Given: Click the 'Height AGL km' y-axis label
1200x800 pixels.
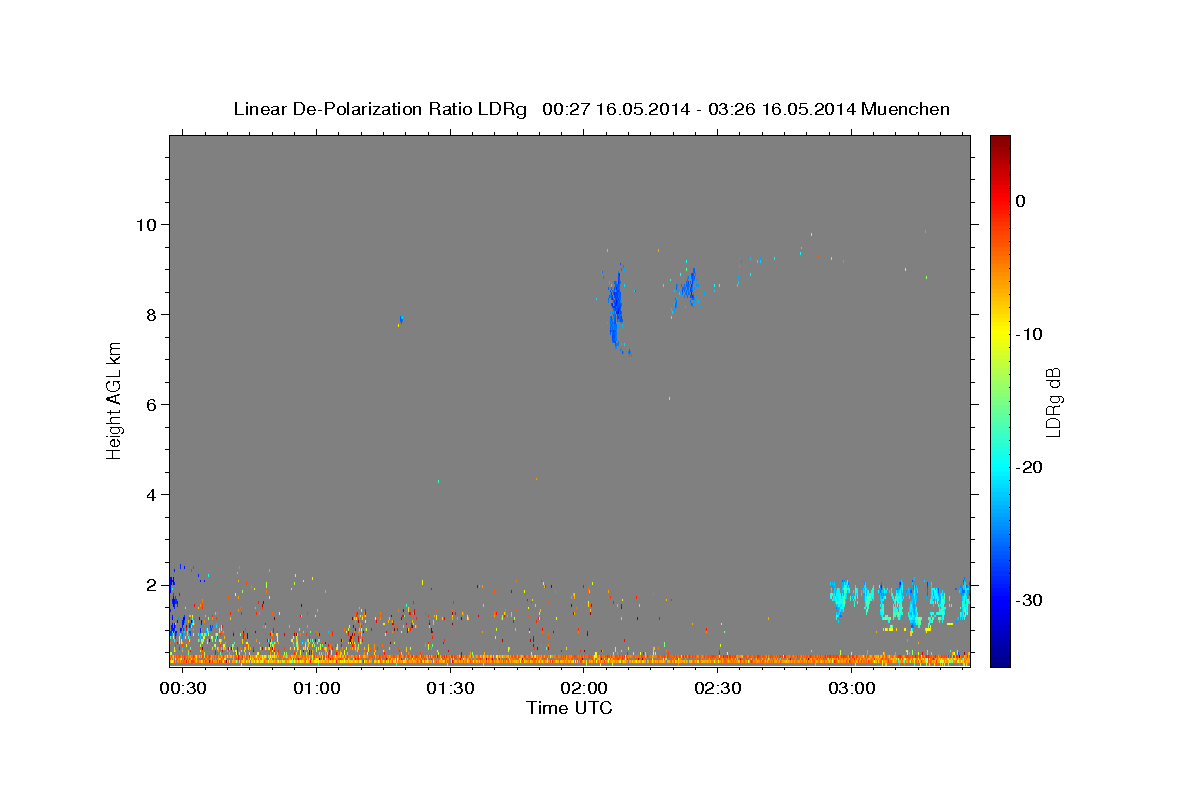Looking at the screenshot, I should 115,400.
